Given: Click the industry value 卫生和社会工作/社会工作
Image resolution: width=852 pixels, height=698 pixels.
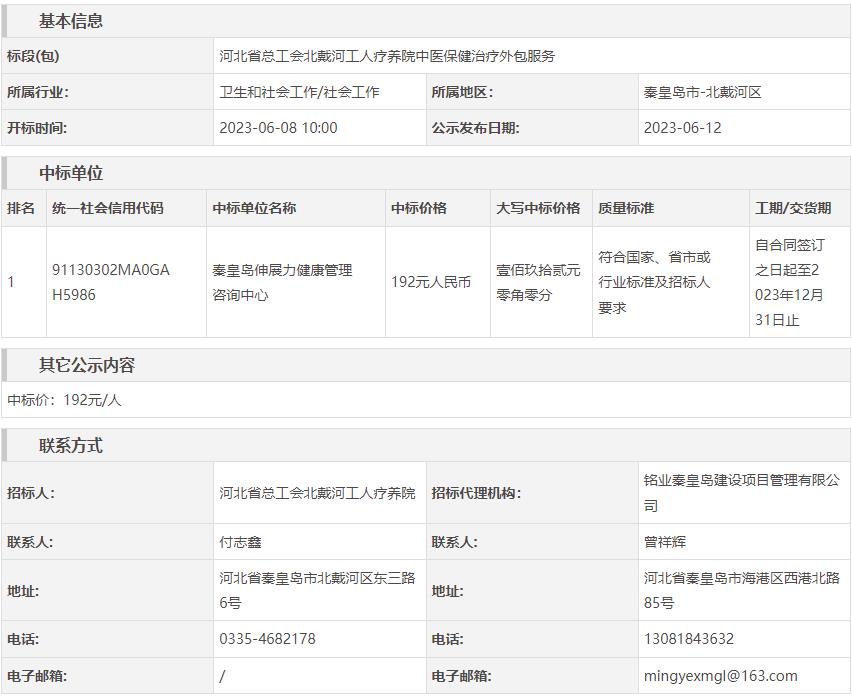Looking at the screenshot, I should click(x=299, y=92).
